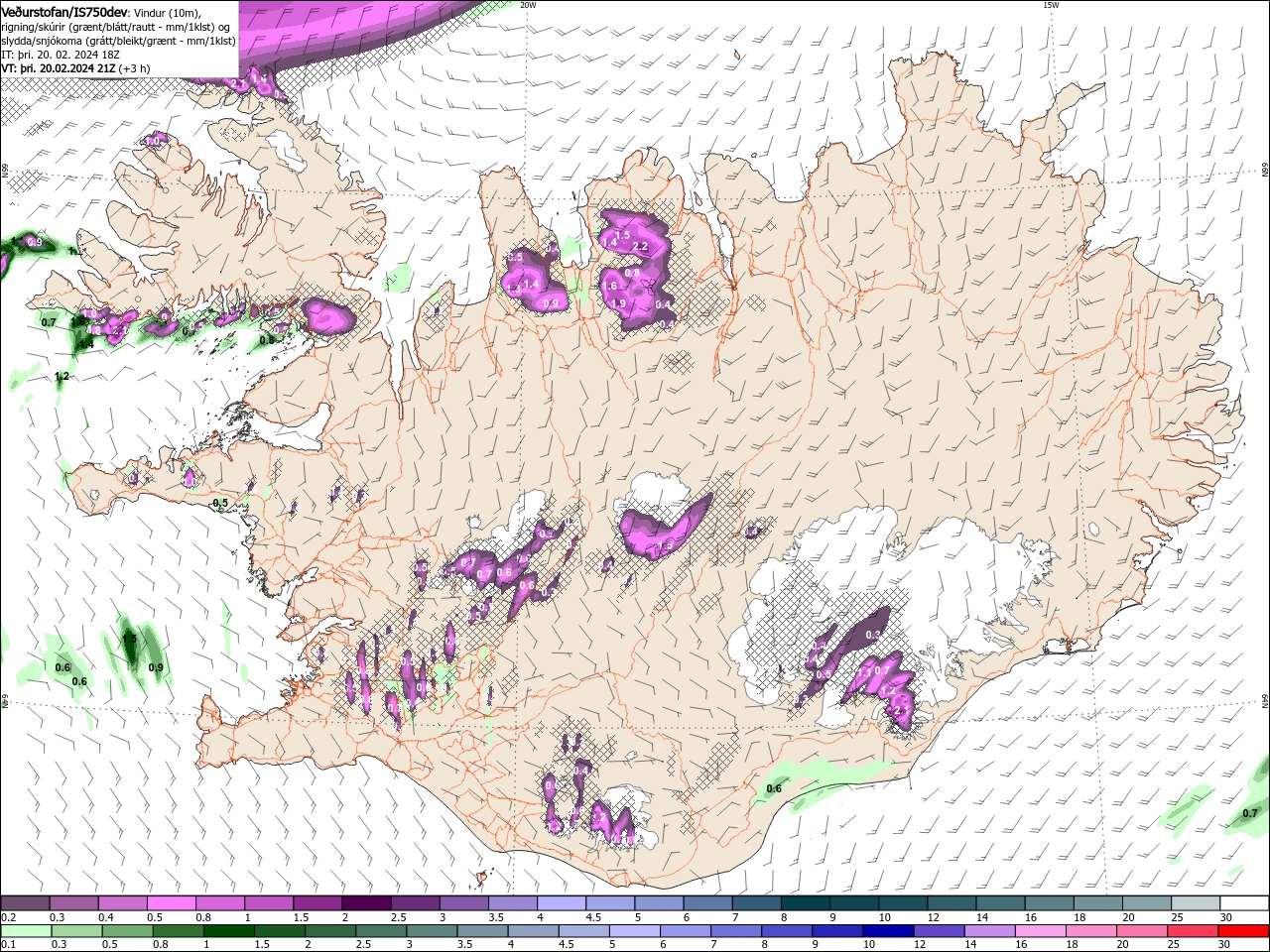Pick the pale grey upper-scale swatch at 25
The image size is (1270, 952).
coord(1195,903)
